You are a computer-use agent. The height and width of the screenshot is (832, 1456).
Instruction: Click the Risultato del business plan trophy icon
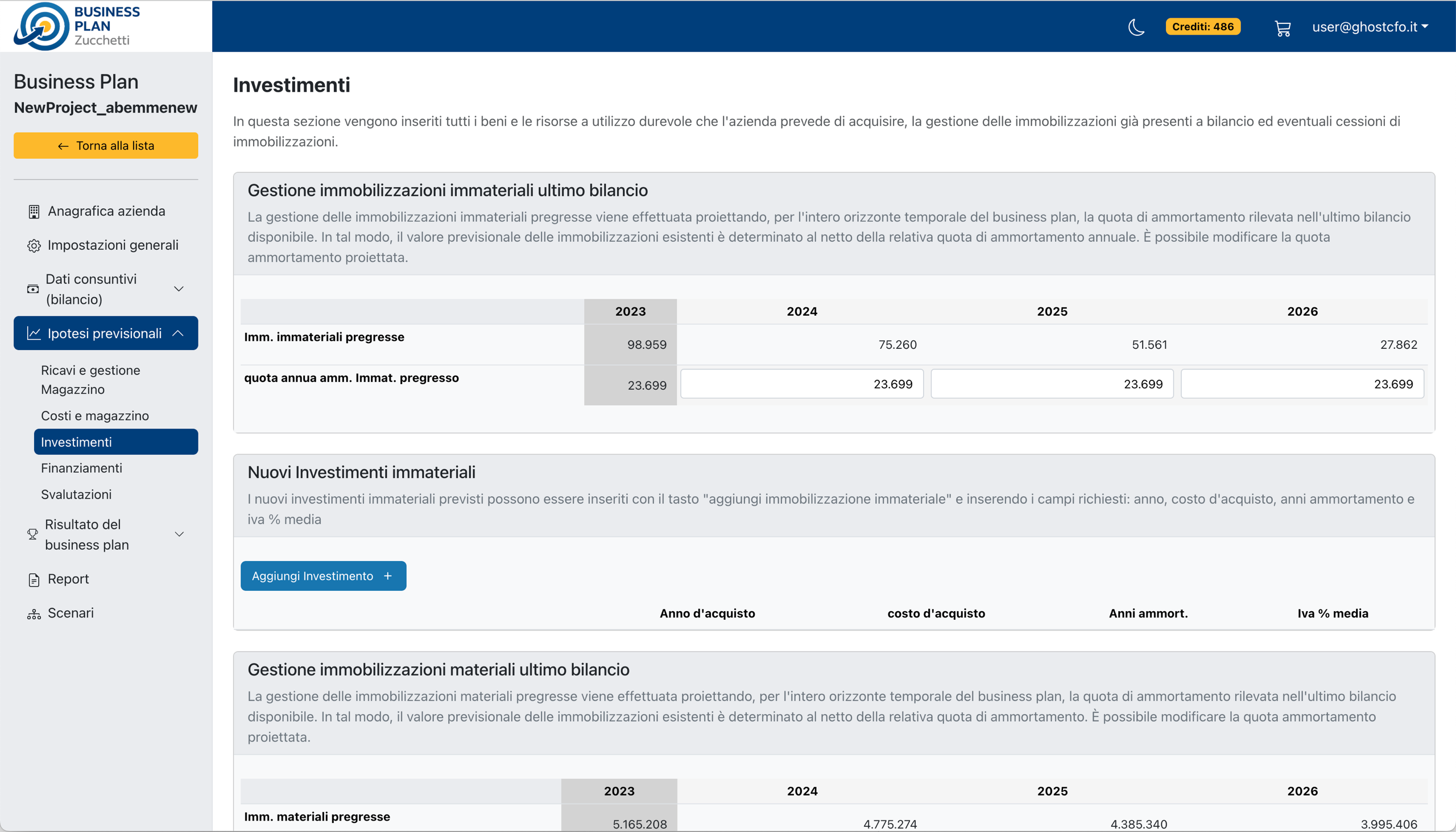[x=32, y=534]
